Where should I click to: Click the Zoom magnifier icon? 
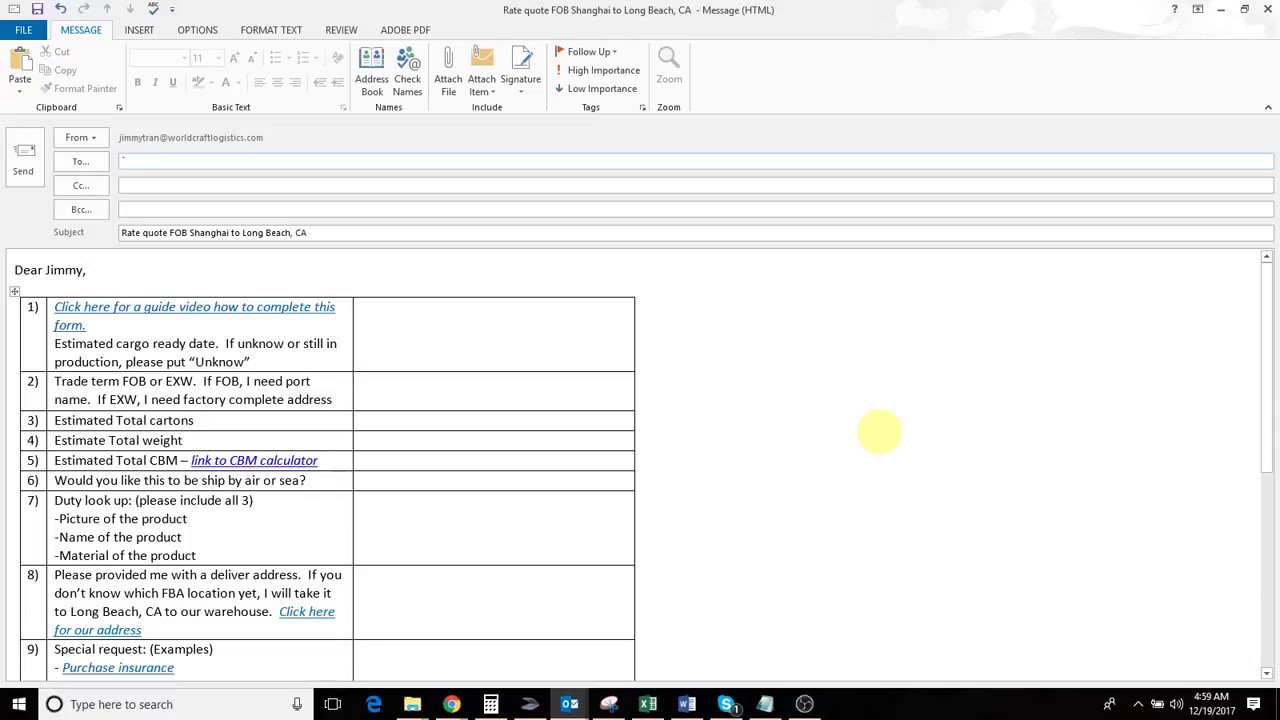click(x=669, y=66)
